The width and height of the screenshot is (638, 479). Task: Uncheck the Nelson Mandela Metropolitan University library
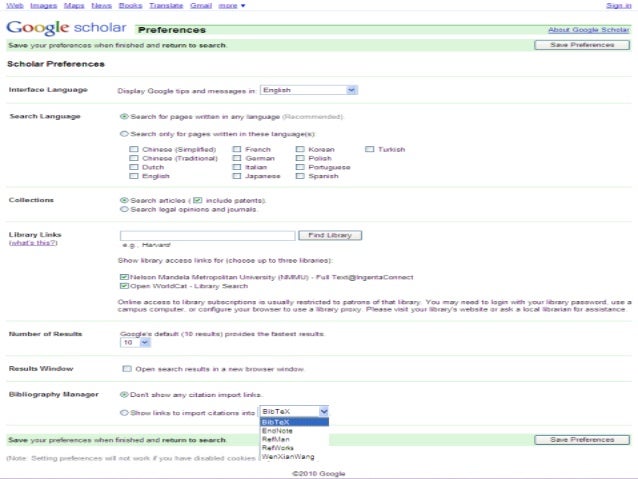pyautogui.click(x=125, y=277)
